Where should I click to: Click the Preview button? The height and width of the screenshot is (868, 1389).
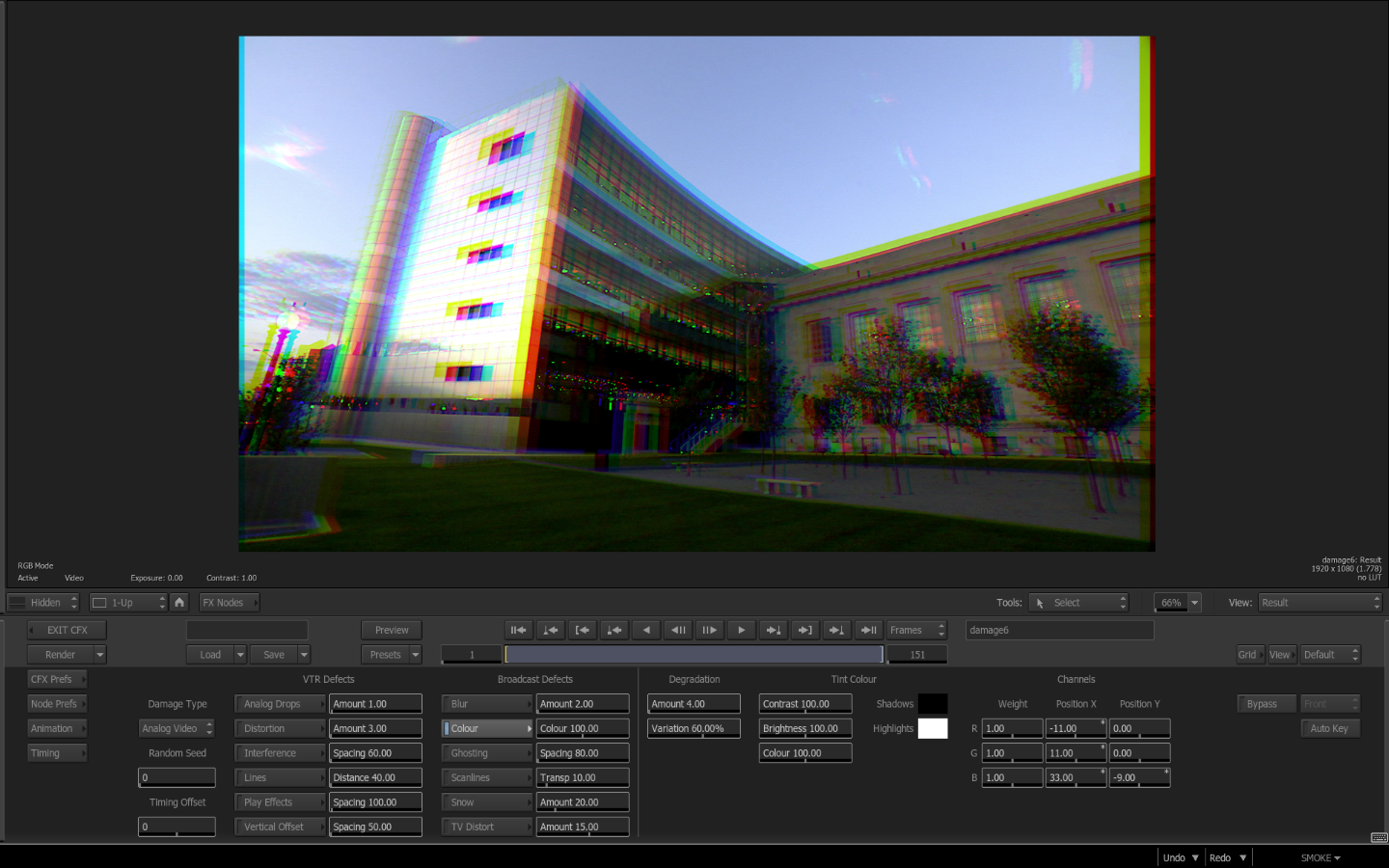392,630
